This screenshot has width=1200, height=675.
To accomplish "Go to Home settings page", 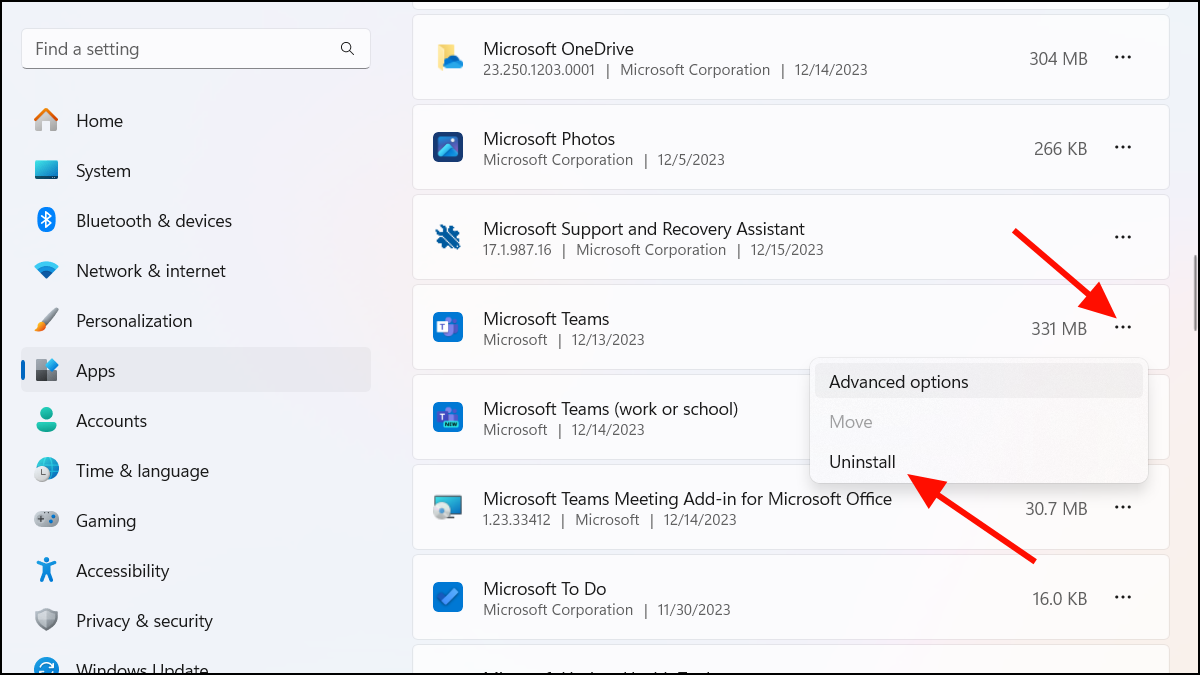I will click(196, 121).
